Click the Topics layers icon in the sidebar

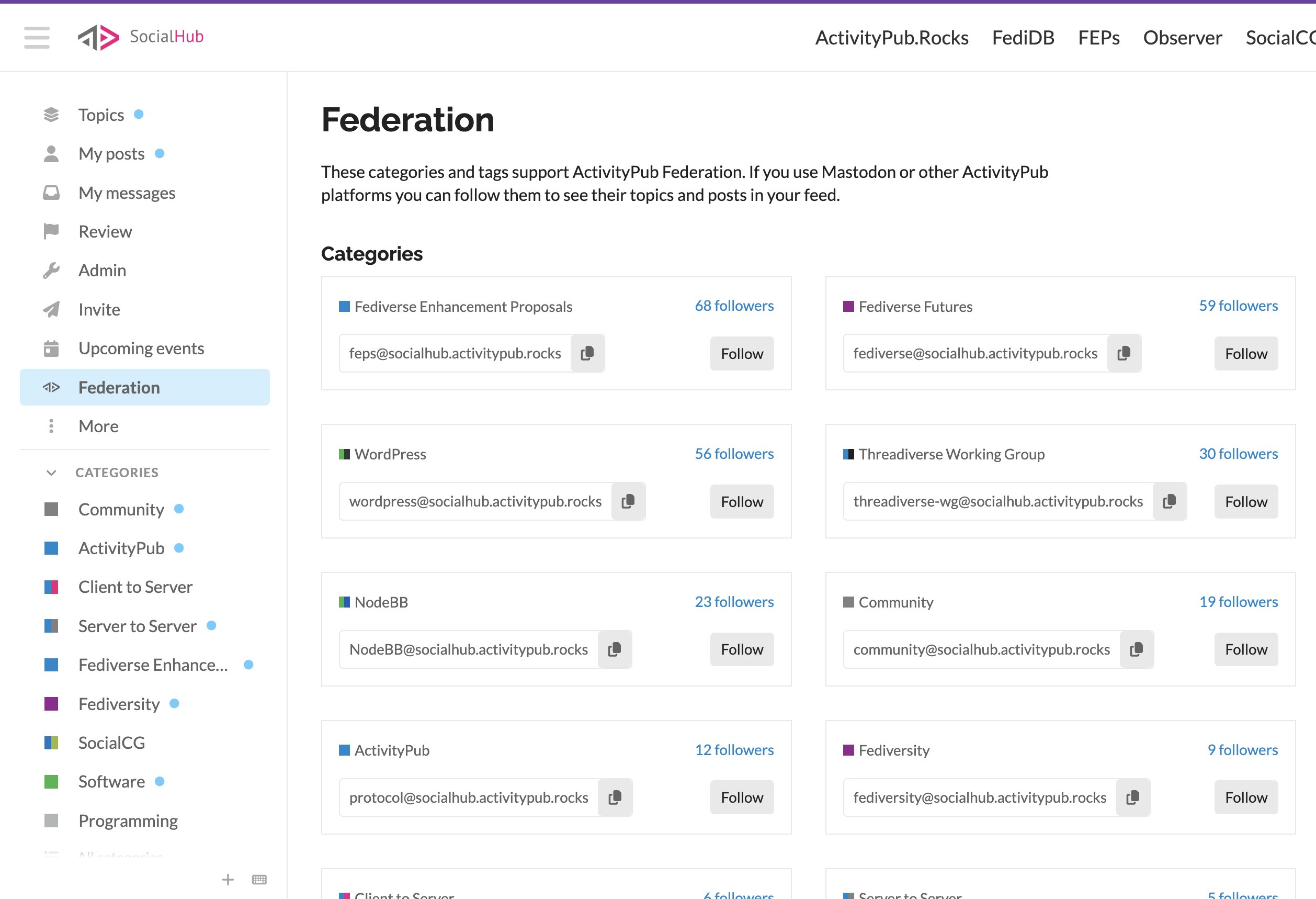[x=51, y=115]
